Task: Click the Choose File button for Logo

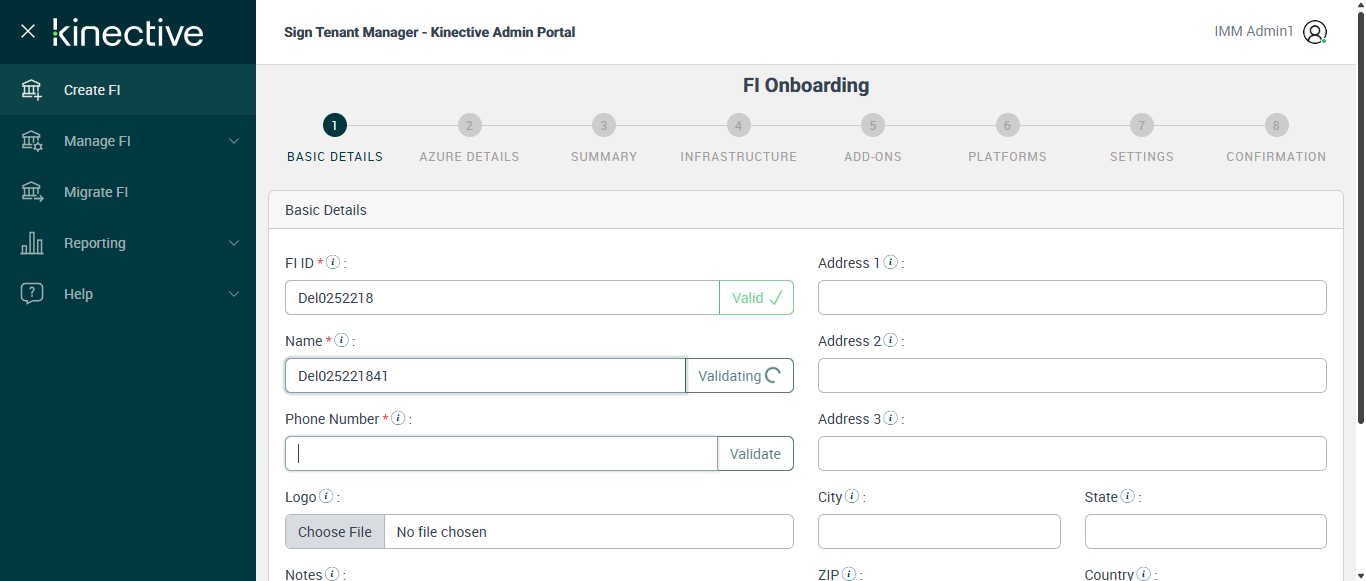Action: [335, 532]
